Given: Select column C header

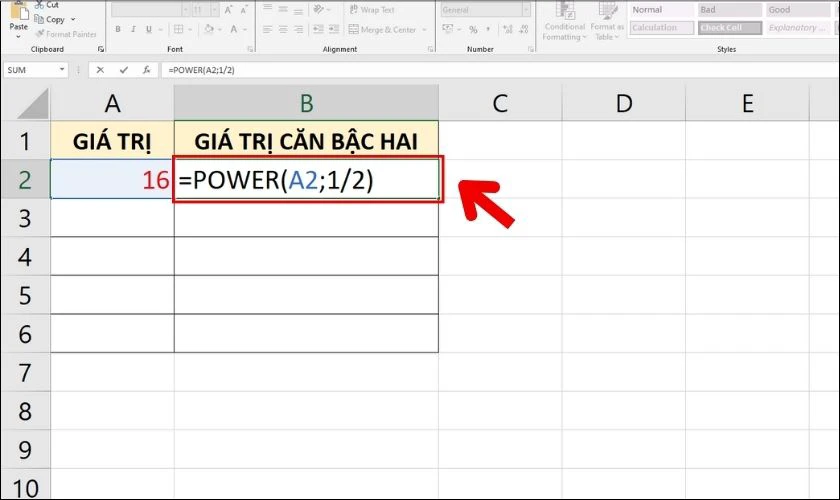Looking at the screenshot, I should point(500,103).
